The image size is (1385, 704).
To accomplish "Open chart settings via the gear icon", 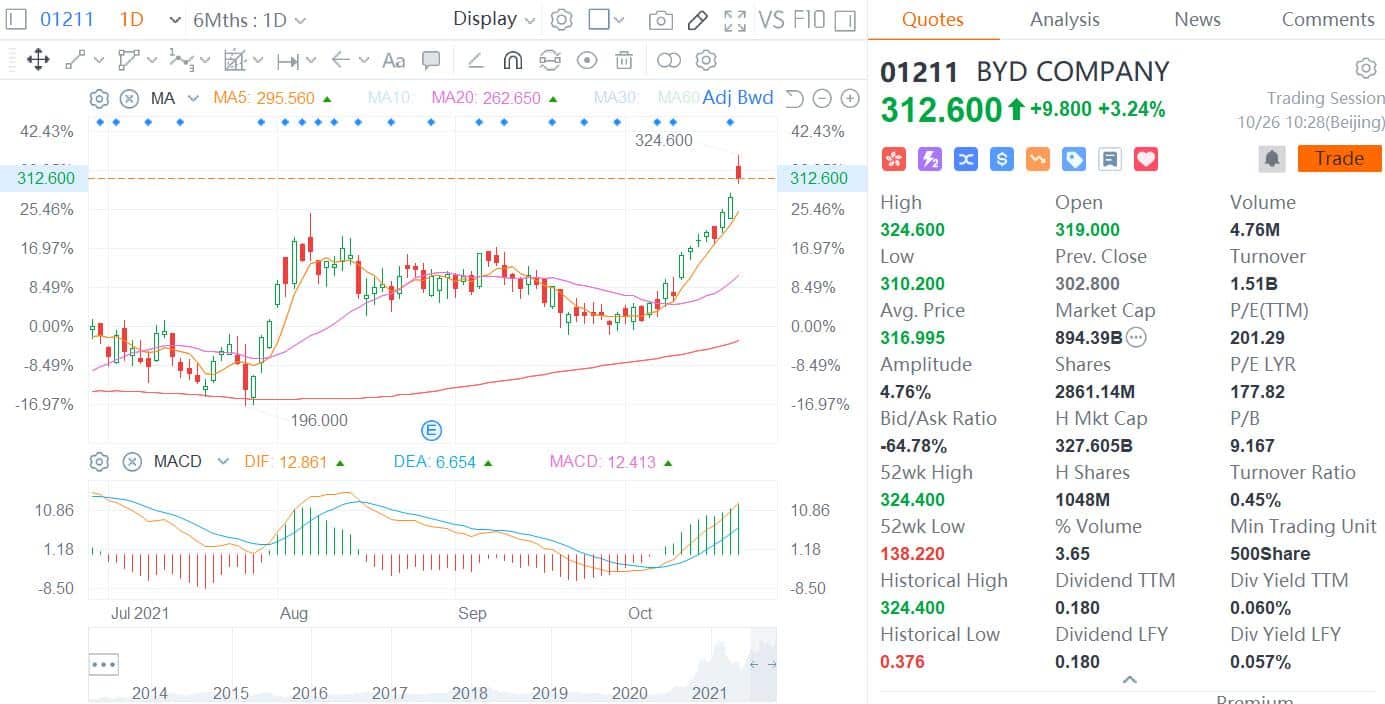I will point(562,19).
